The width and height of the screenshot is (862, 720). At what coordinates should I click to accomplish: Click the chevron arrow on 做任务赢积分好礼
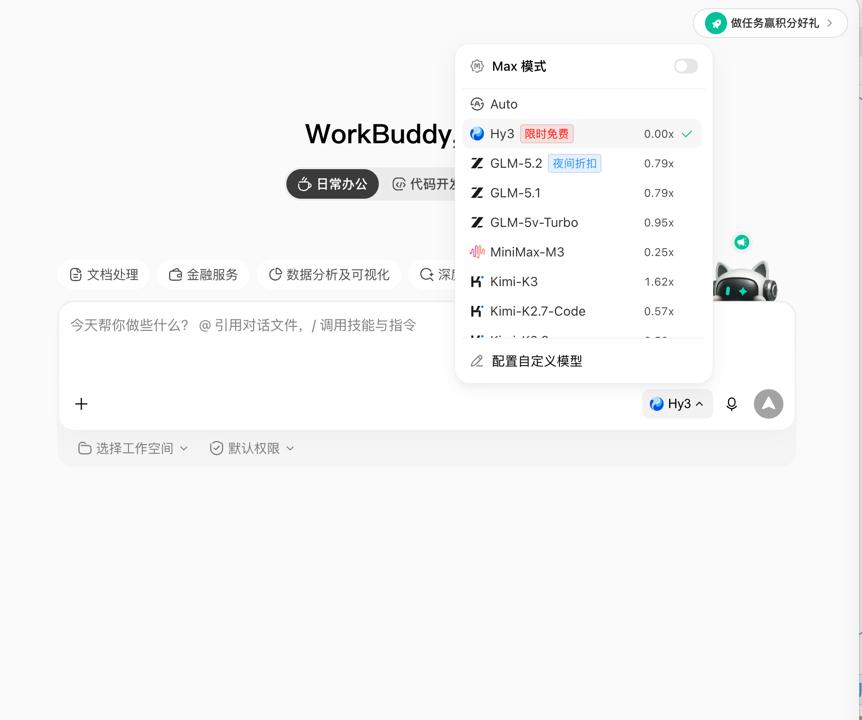click(830, 23)
